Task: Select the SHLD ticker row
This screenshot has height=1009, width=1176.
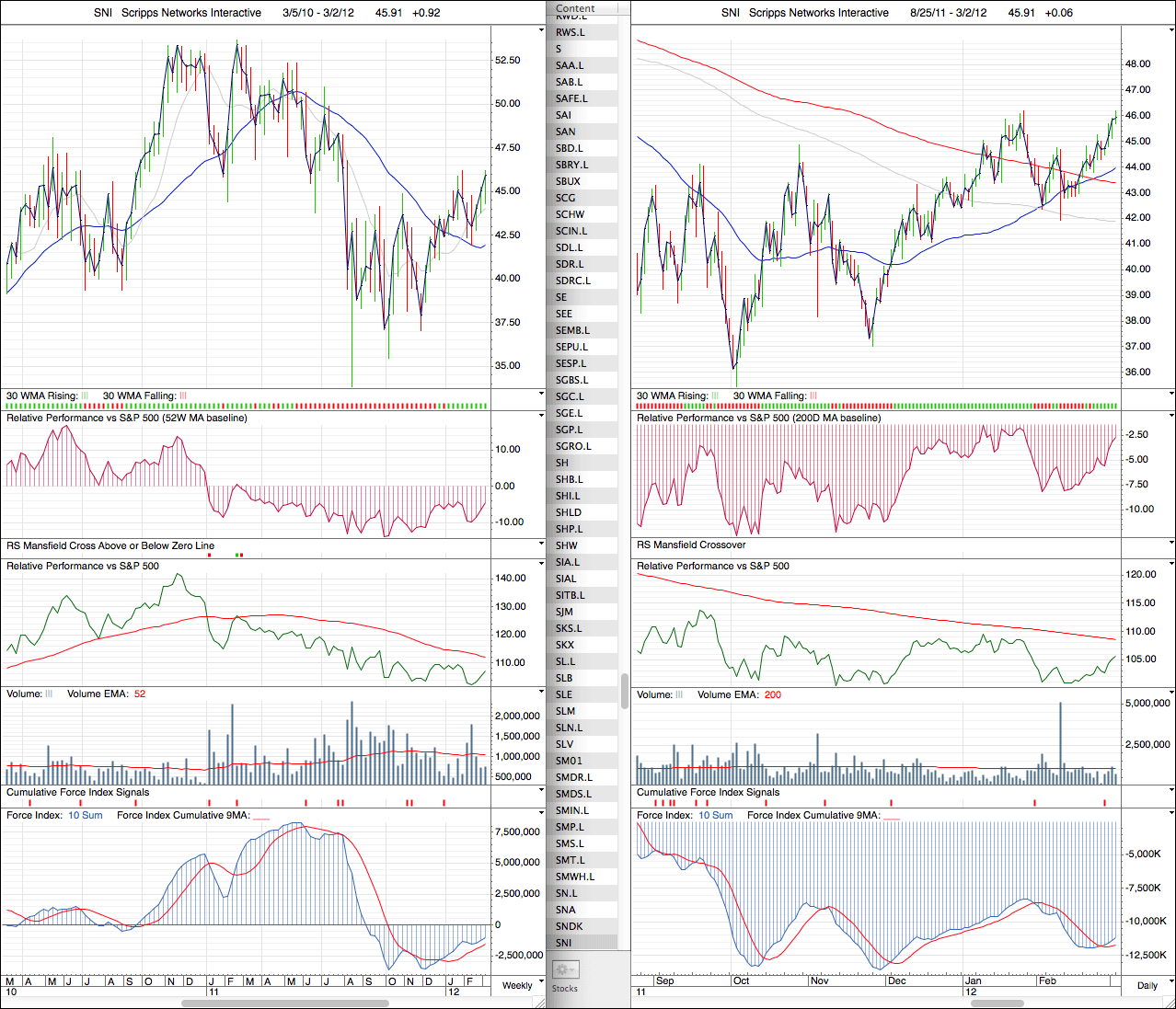Action: [x=569, y=512]
